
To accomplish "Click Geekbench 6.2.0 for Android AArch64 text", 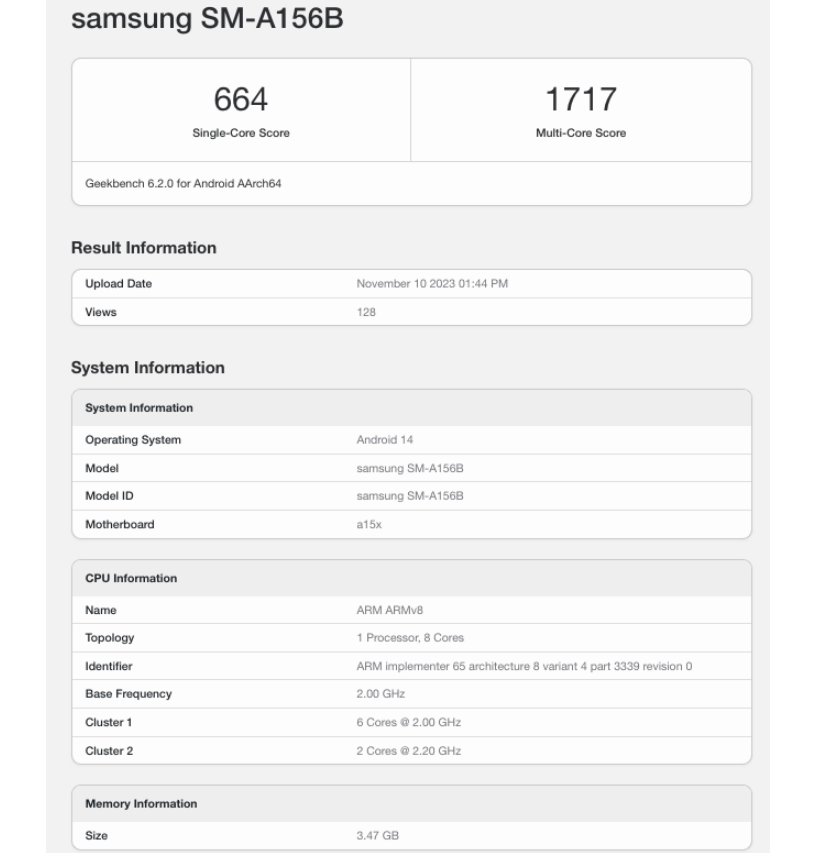I will pos(182,184).
